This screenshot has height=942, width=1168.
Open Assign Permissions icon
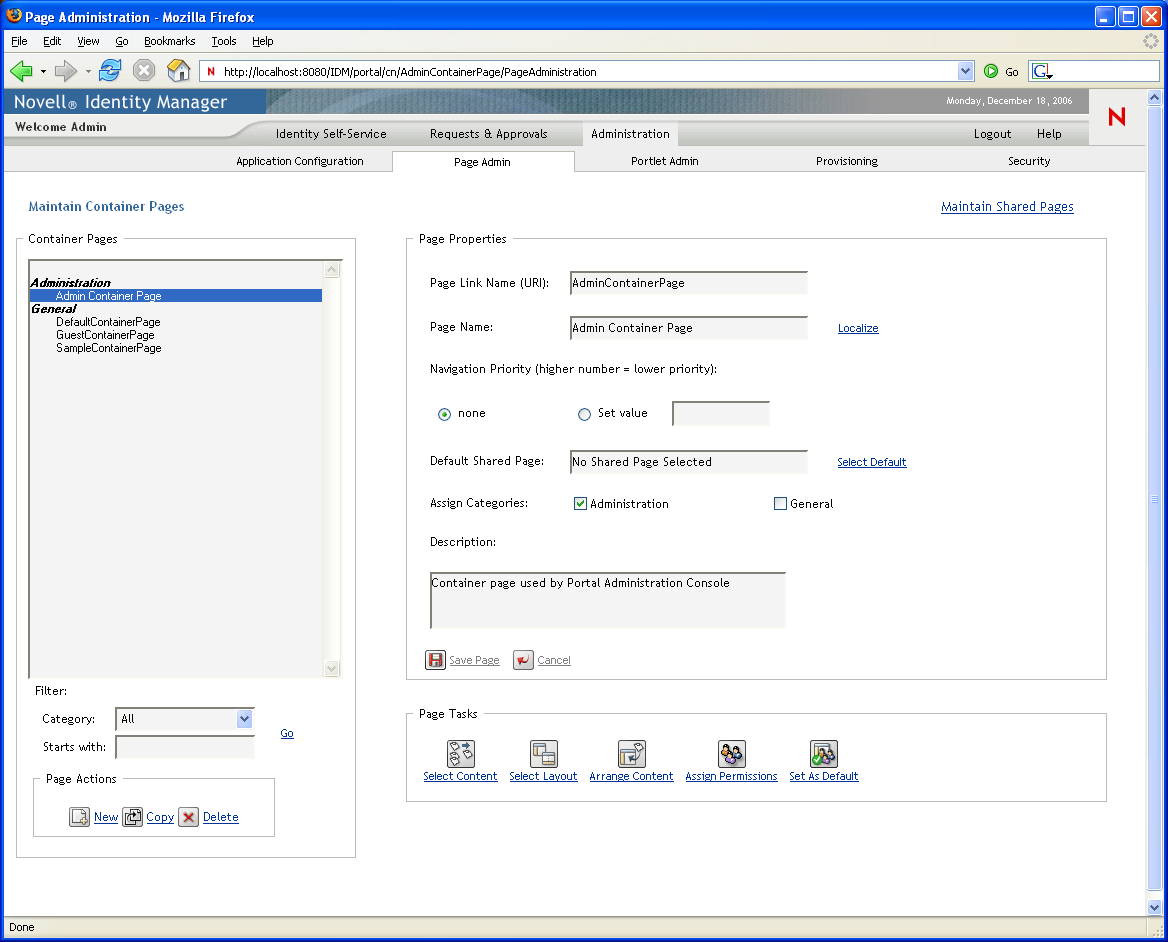731,754
